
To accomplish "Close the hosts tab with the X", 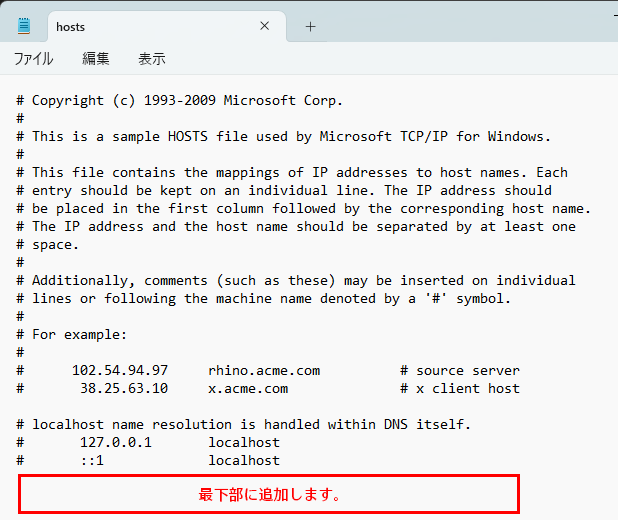I will tap(265, 27).
